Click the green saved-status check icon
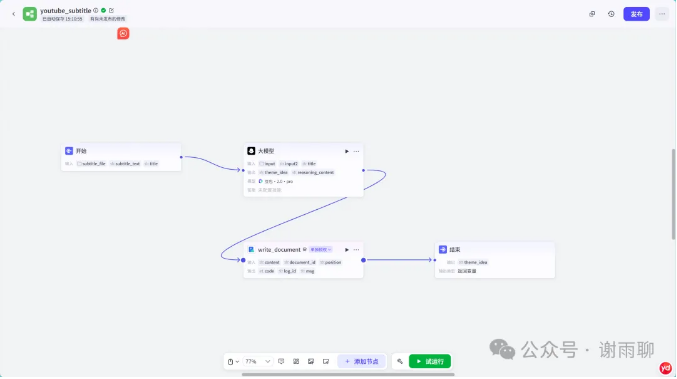 [x=104, y=10]
